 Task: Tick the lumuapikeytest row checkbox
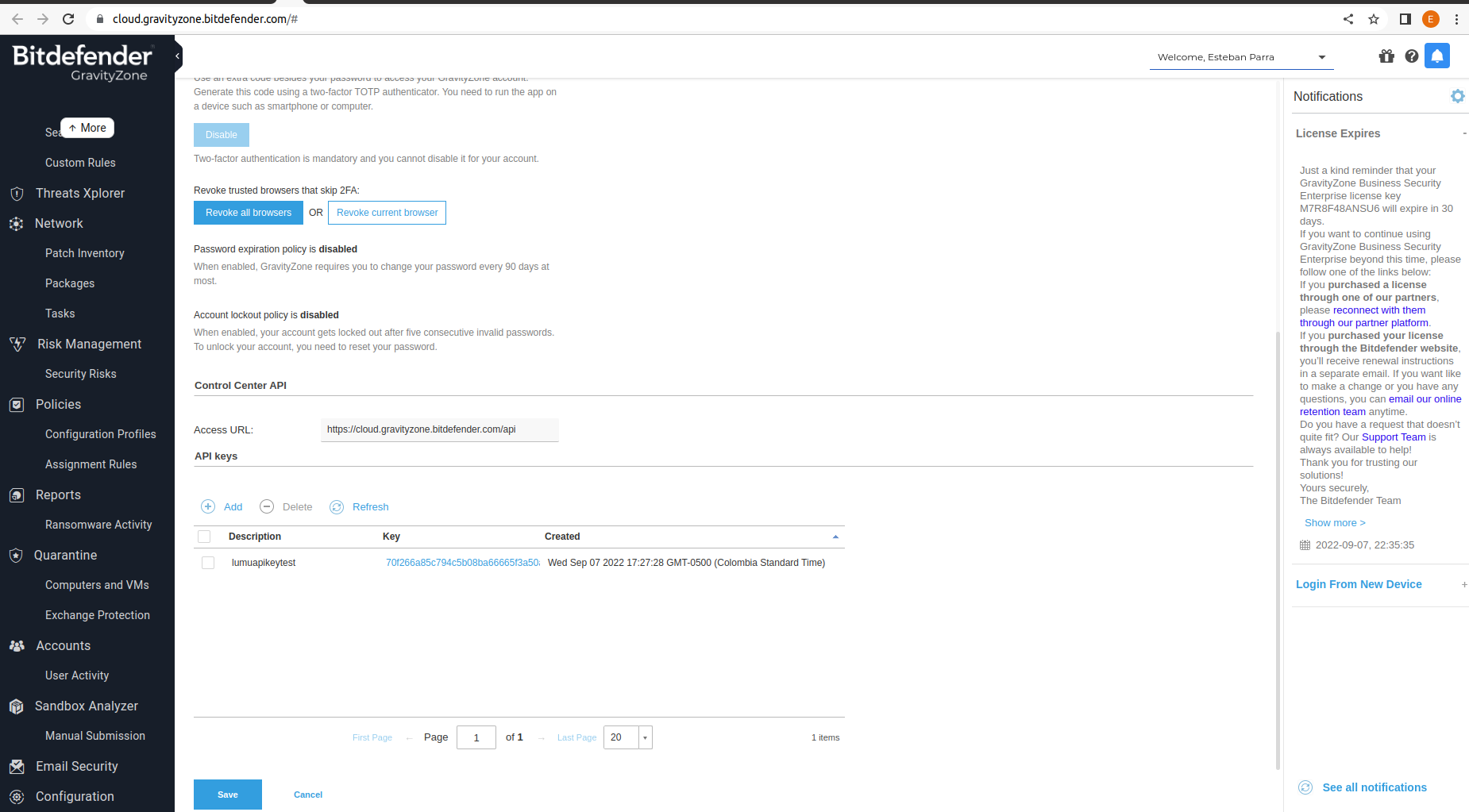tap(208, 563)
